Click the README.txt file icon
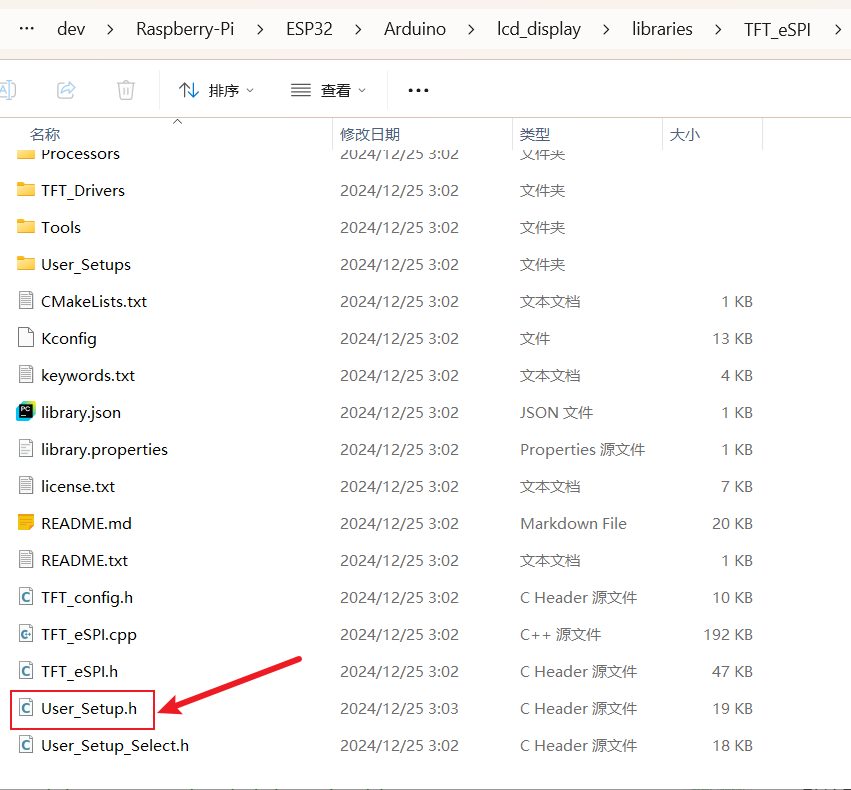851x790 pixels. click(26, 559)
